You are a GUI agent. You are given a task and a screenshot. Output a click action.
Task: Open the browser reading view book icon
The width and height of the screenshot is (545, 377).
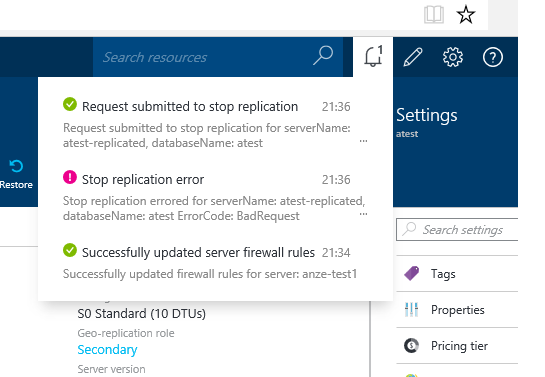(434, 15)
